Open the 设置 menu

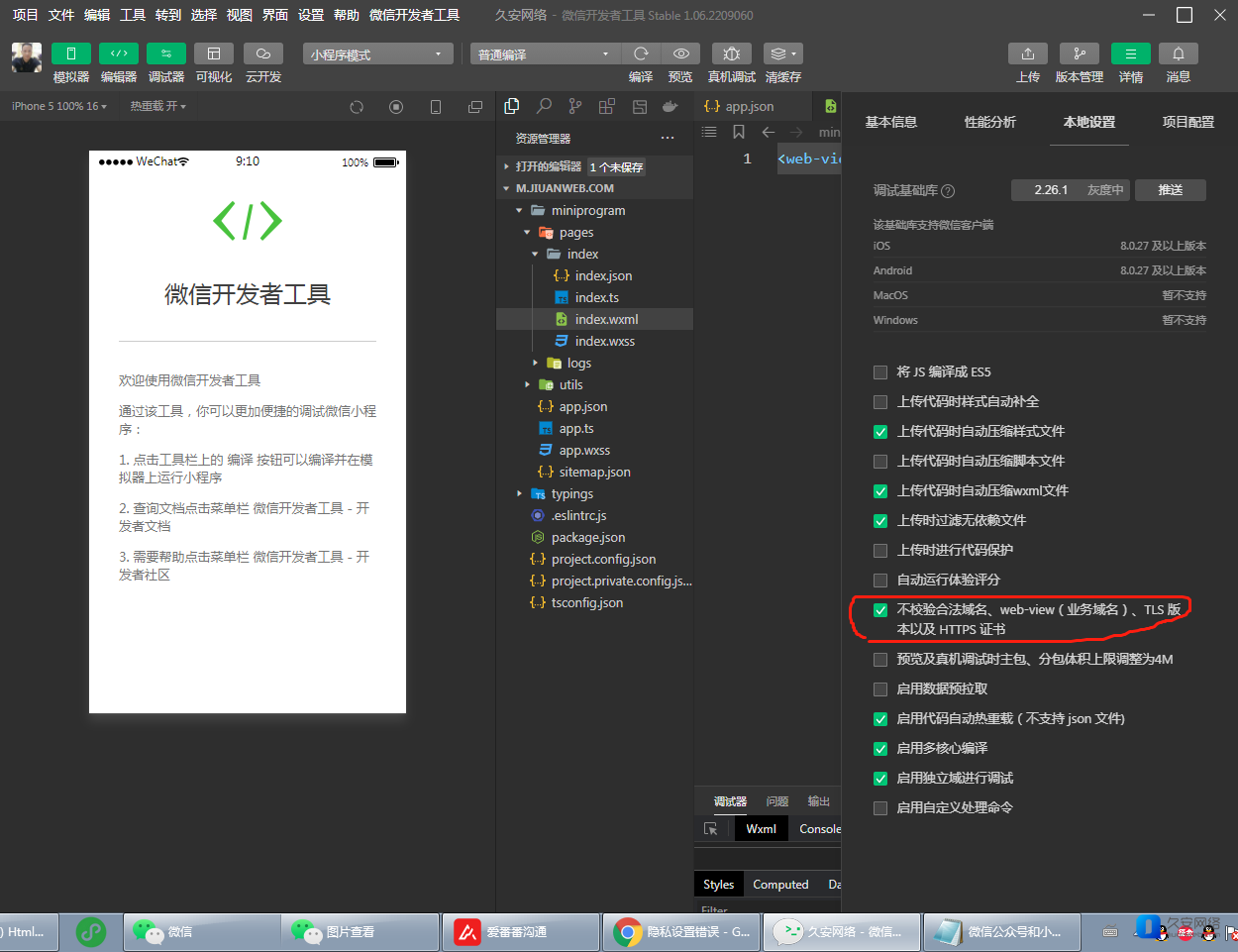(311, 15)
